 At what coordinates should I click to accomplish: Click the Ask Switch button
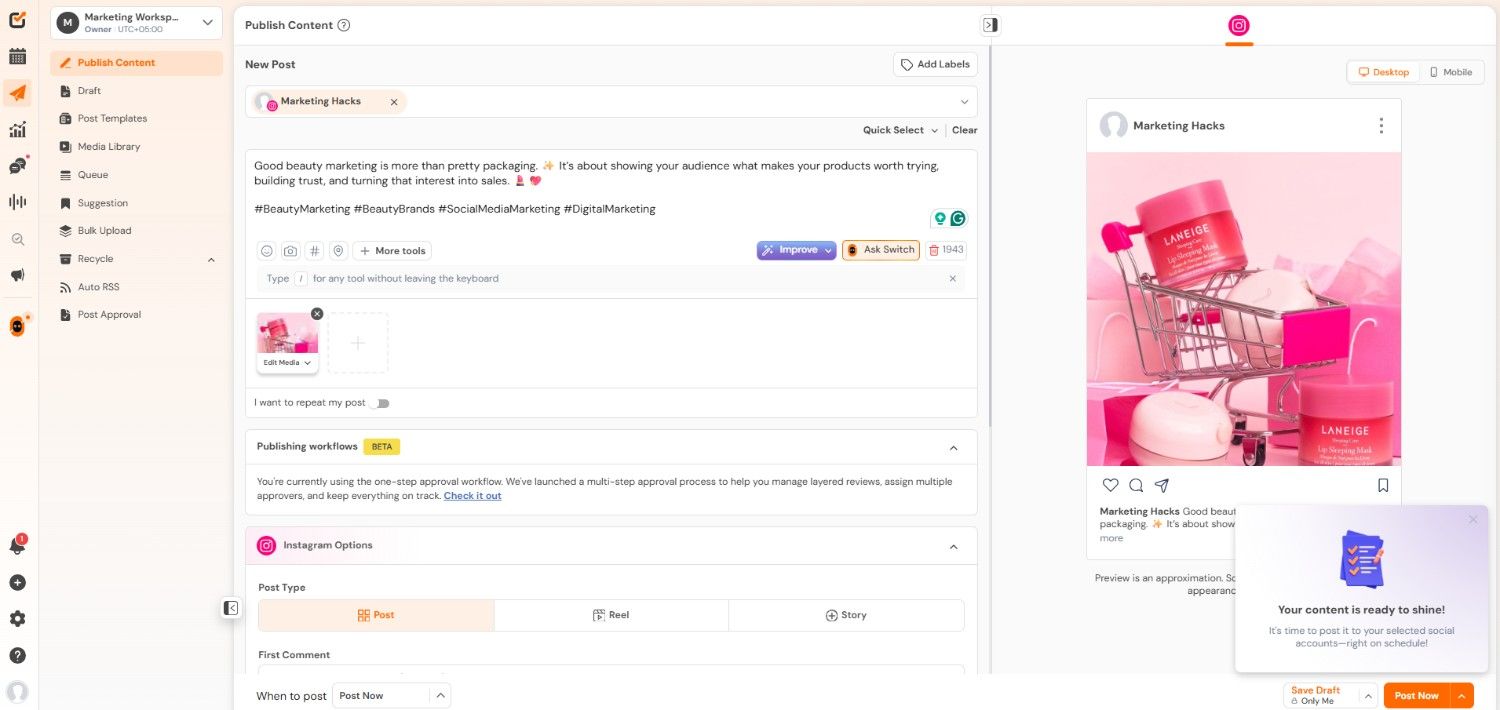pyautogui.click(x=881, y=250)
